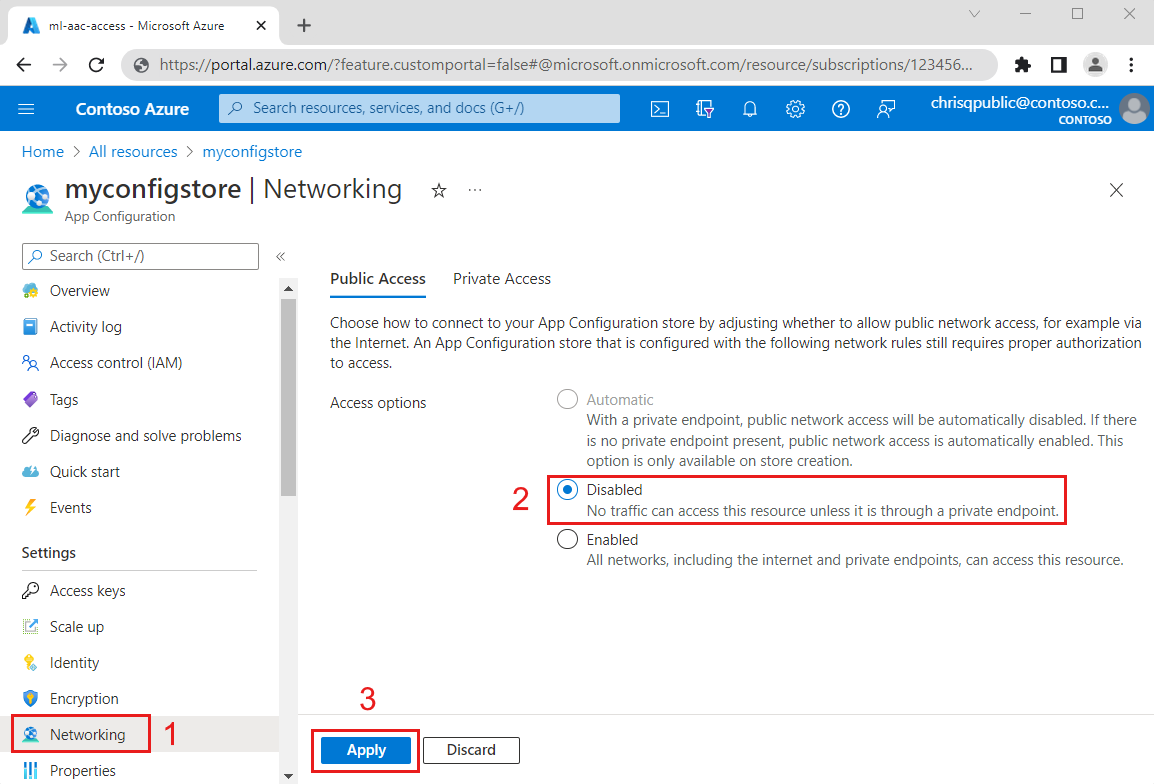Open the browser Customize and control menu

(x=1131, y=64)
